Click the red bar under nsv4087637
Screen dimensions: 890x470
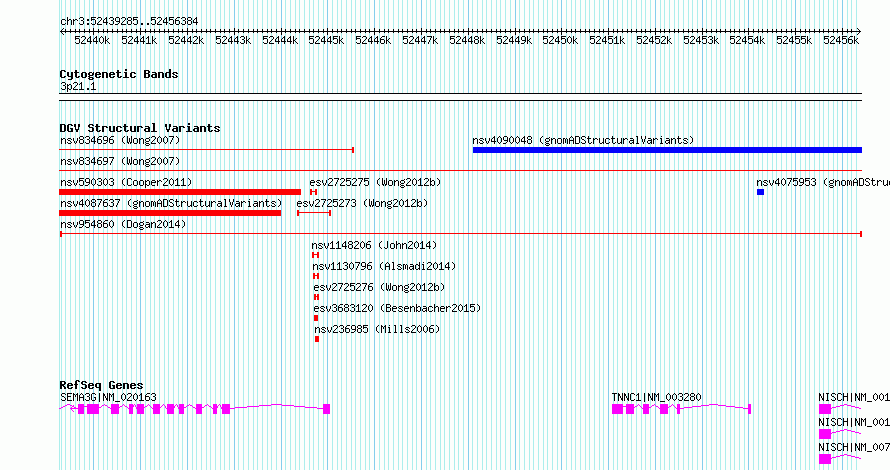coord(170,213)
